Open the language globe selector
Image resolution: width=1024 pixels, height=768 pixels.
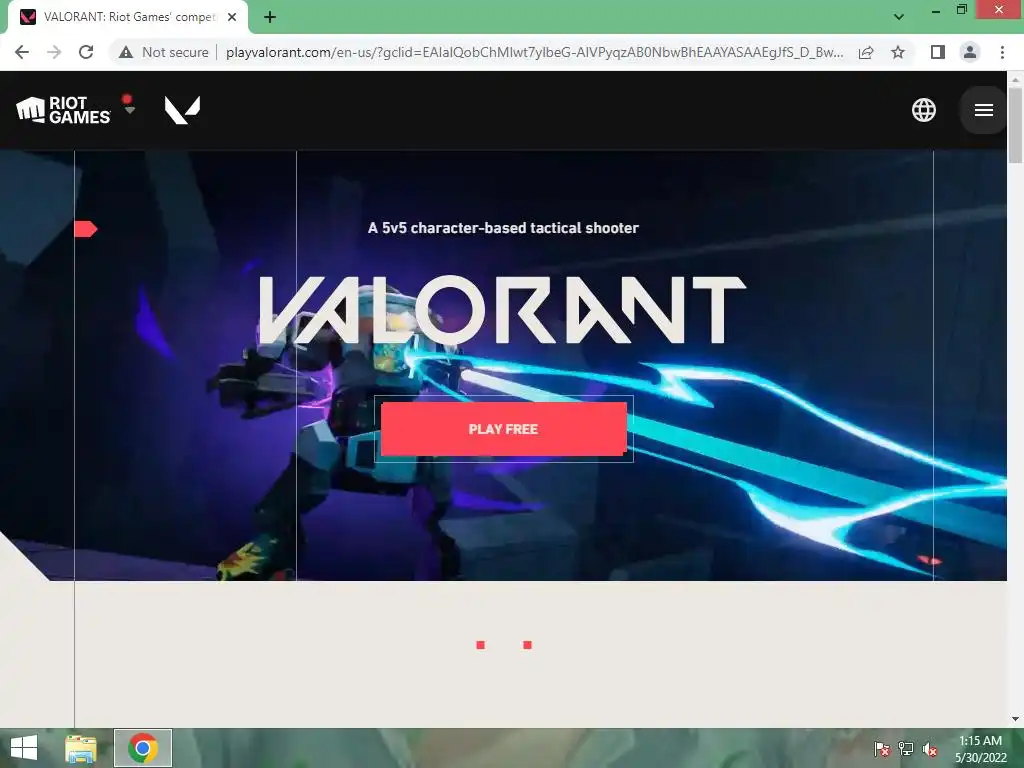pyautogui.click(x=923, y=110)
